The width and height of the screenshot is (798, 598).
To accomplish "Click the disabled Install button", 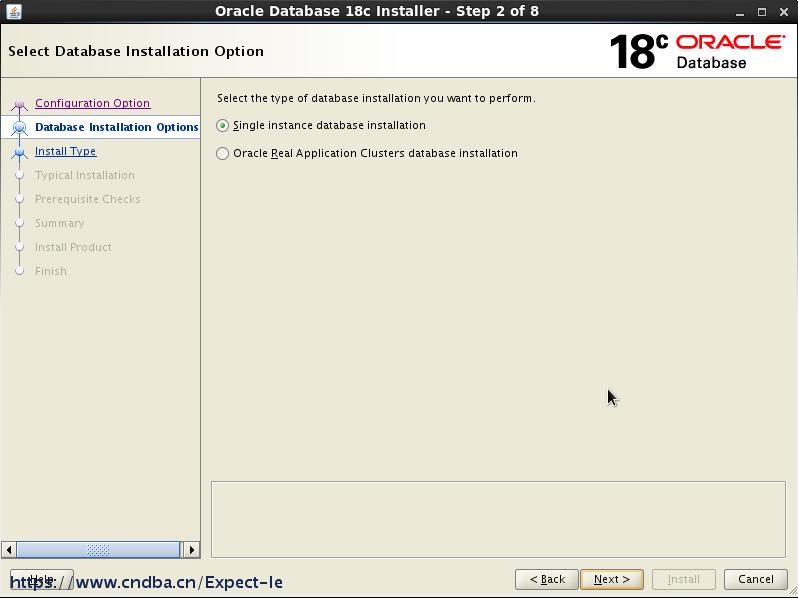I will (x=683, y=579).
